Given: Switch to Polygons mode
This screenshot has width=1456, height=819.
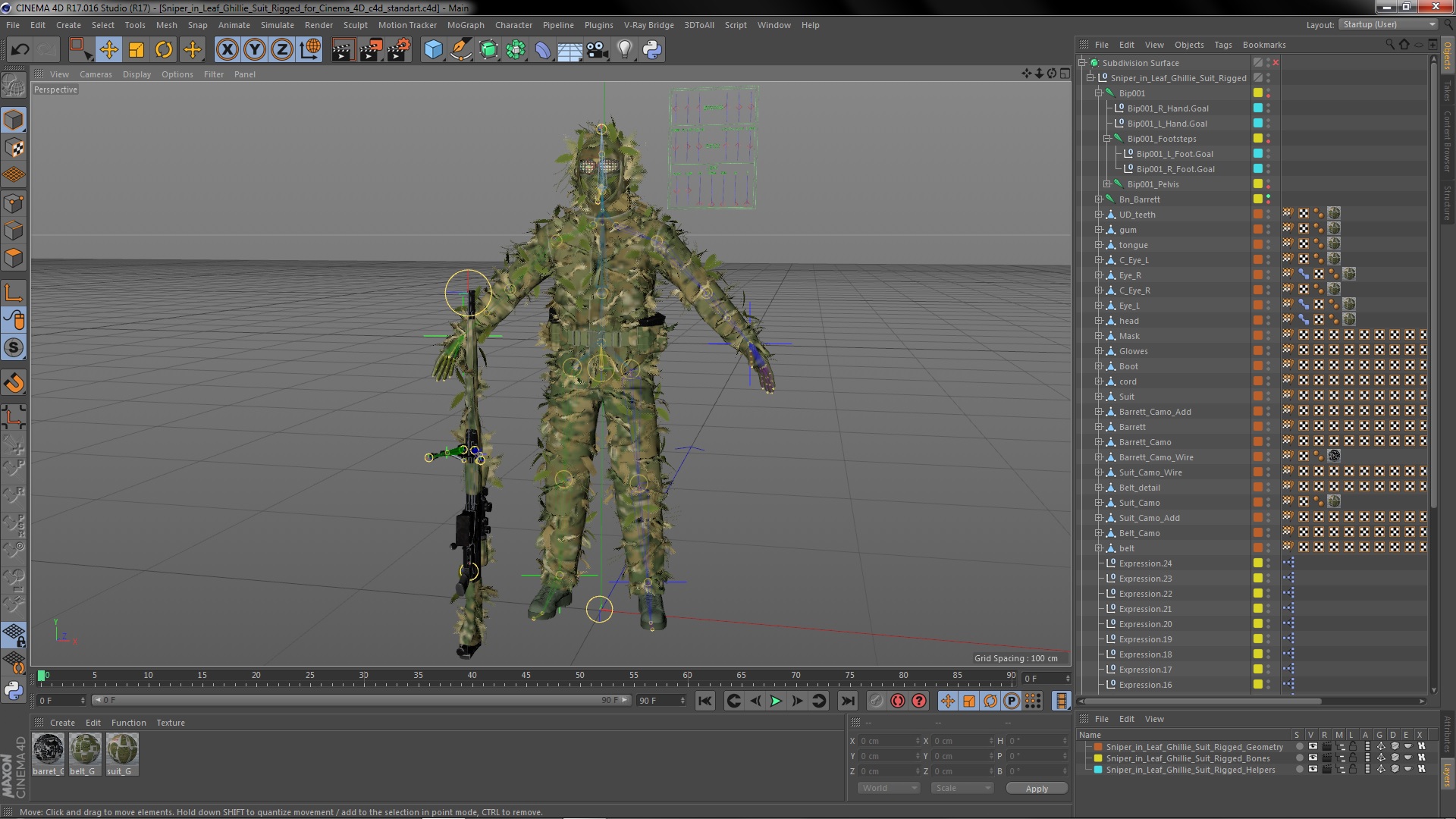Looking at the screenshot, I should click(x=14, y=258).
